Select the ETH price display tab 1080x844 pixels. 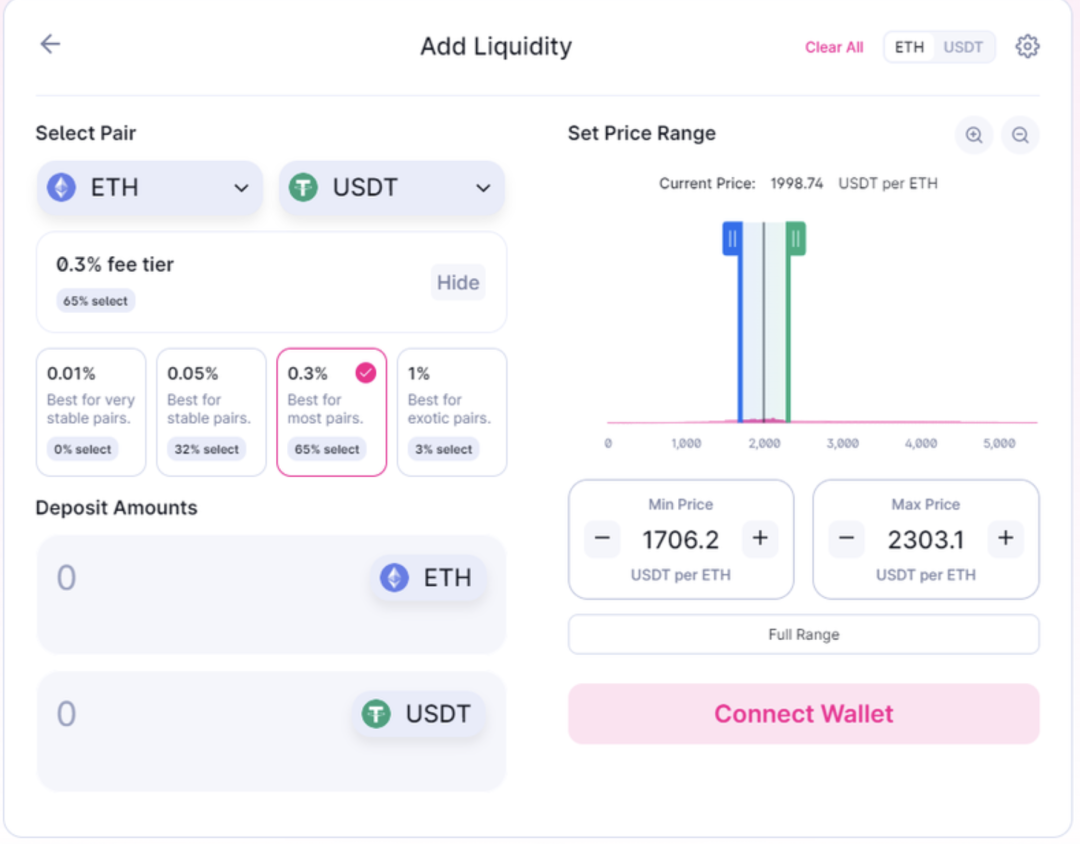point(909,46)
